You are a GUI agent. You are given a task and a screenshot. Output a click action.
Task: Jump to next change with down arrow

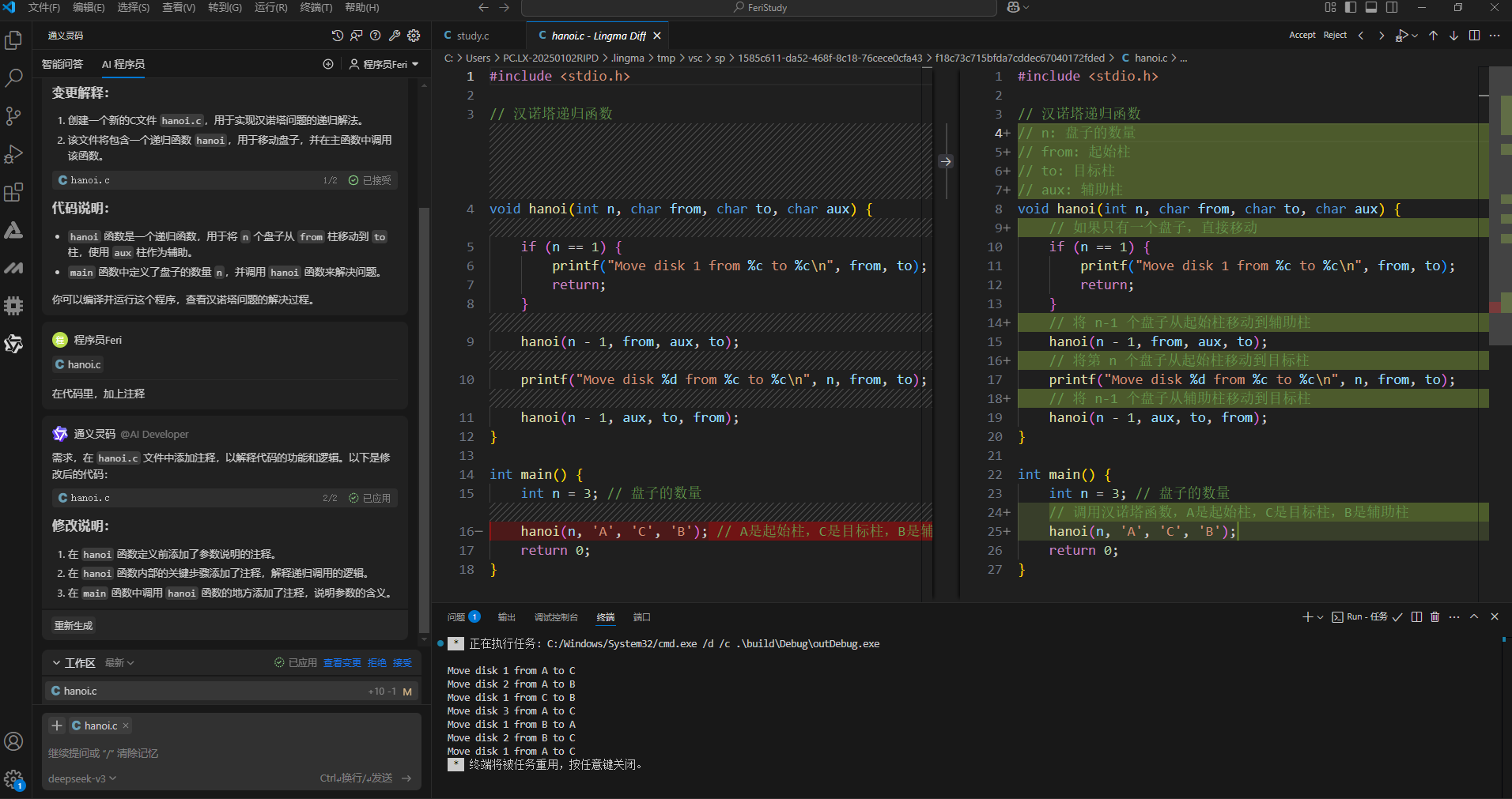(1453, 36)
